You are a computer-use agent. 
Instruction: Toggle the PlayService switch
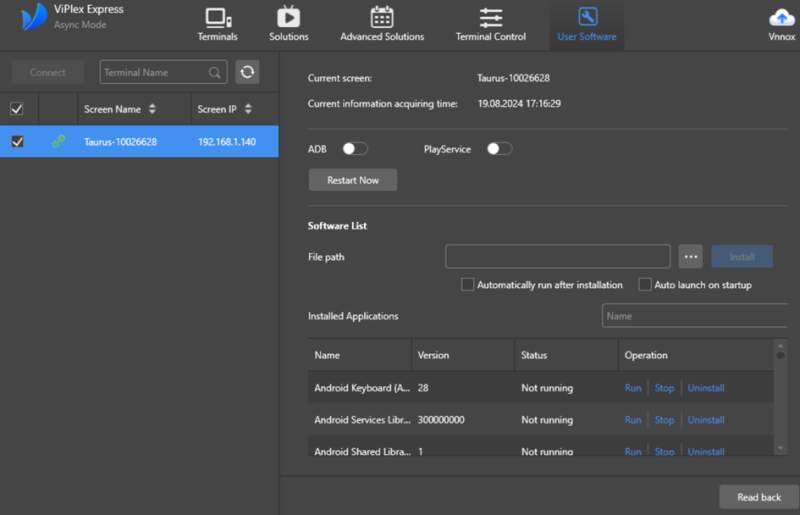click(x=499, y=149)
